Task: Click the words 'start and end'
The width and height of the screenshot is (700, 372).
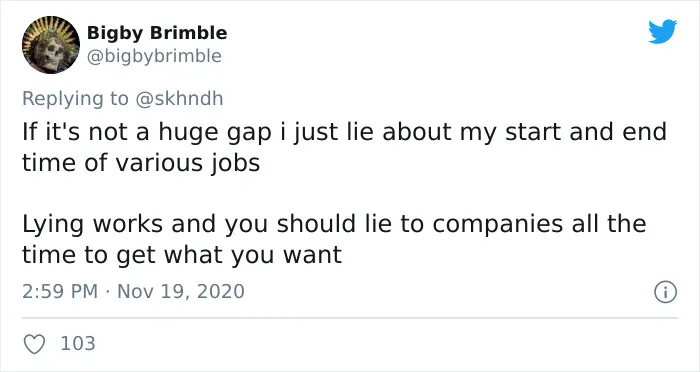Action: click(586, 133)
